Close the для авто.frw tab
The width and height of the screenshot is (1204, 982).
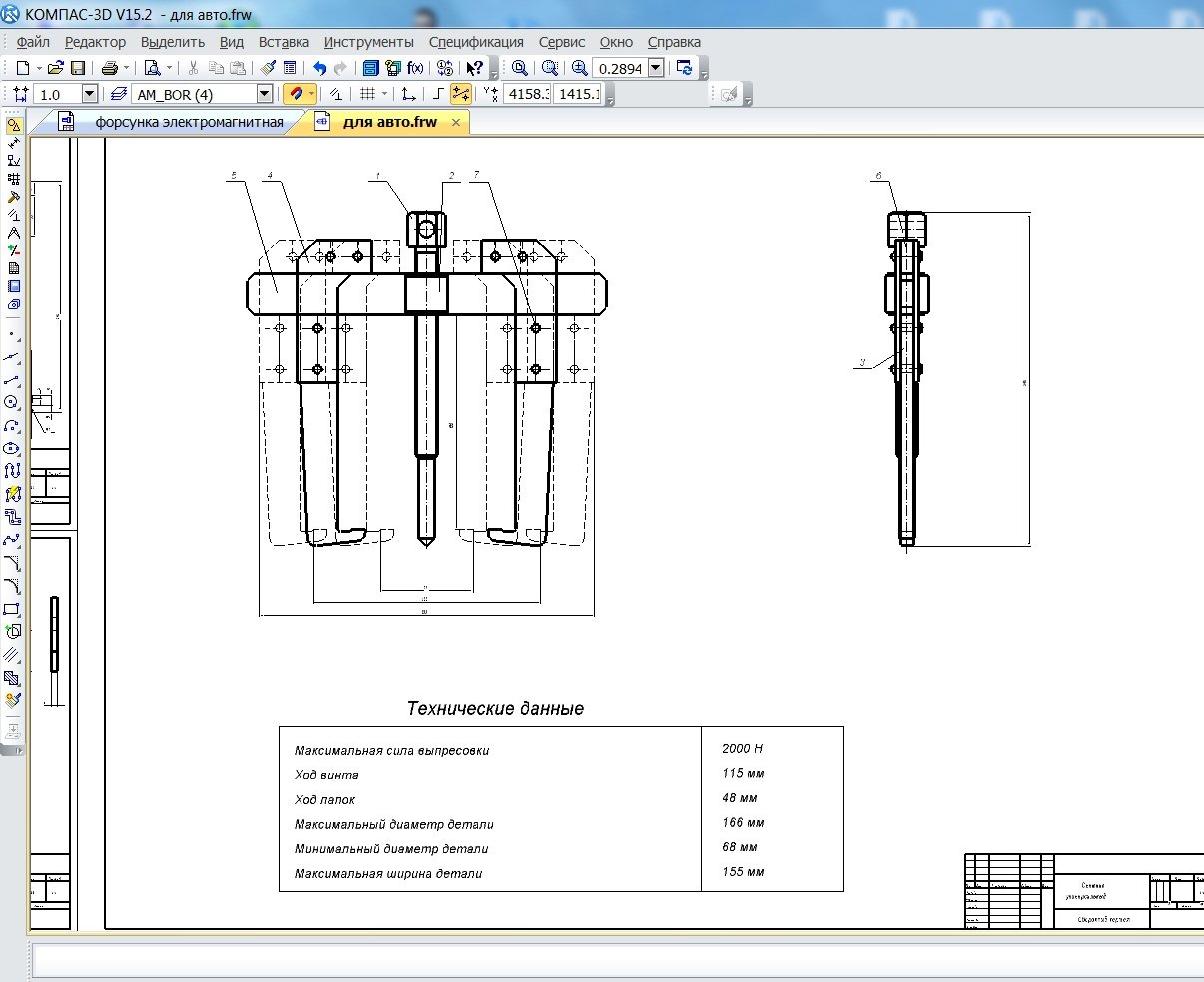[456, 123]
